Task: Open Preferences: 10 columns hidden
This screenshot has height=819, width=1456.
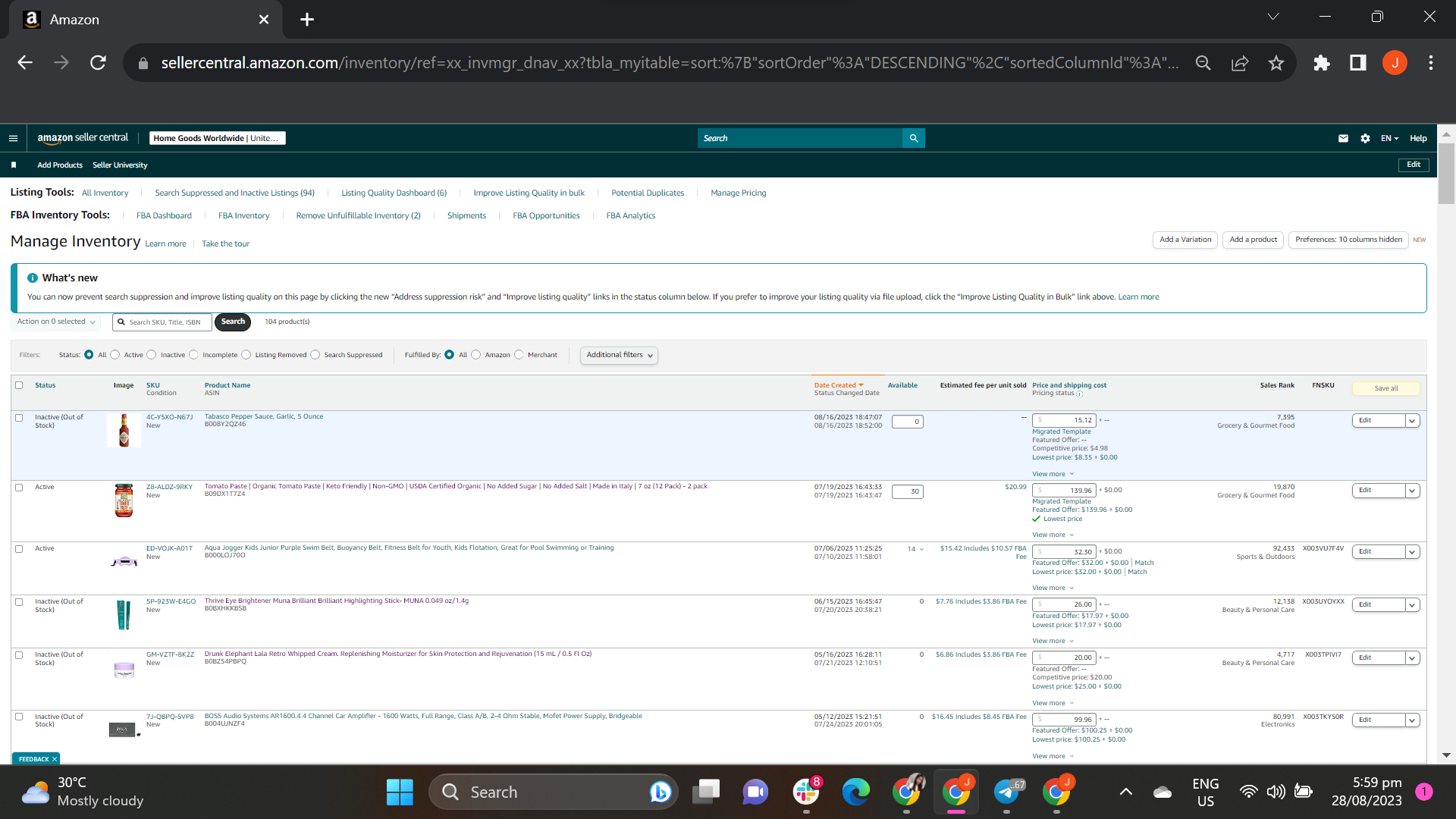Action: (x=1348, y=240)
